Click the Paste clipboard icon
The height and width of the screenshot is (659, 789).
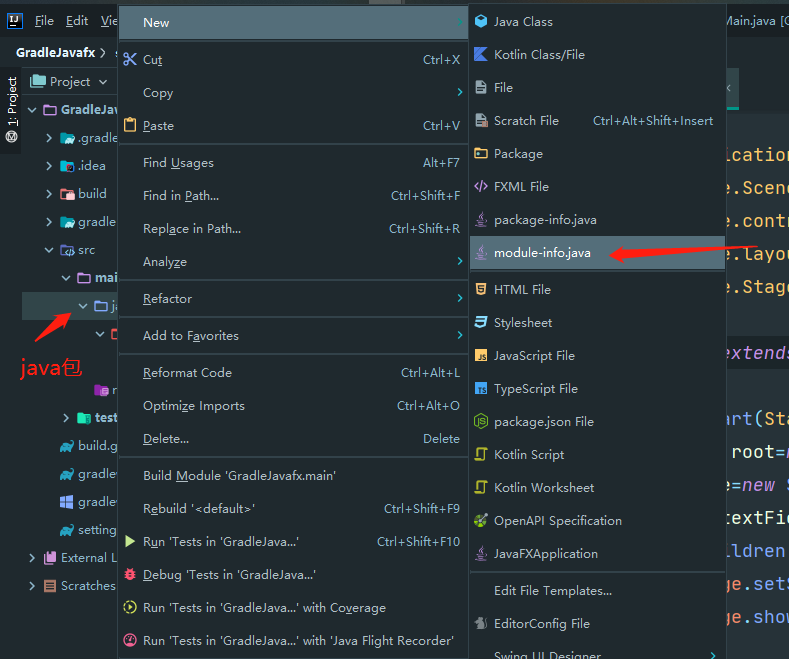130,125
